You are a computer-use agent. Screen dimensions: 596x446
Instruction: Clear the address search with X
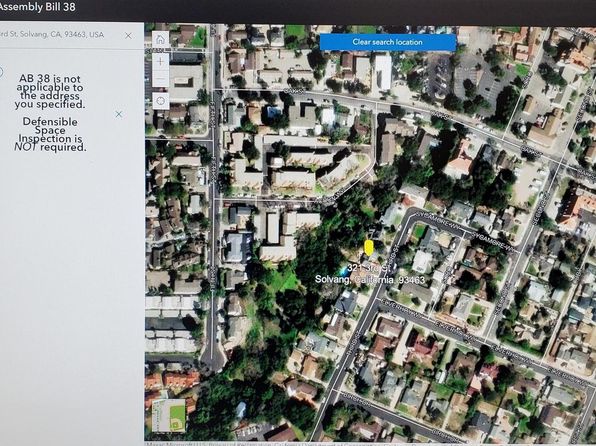[128, 35]
